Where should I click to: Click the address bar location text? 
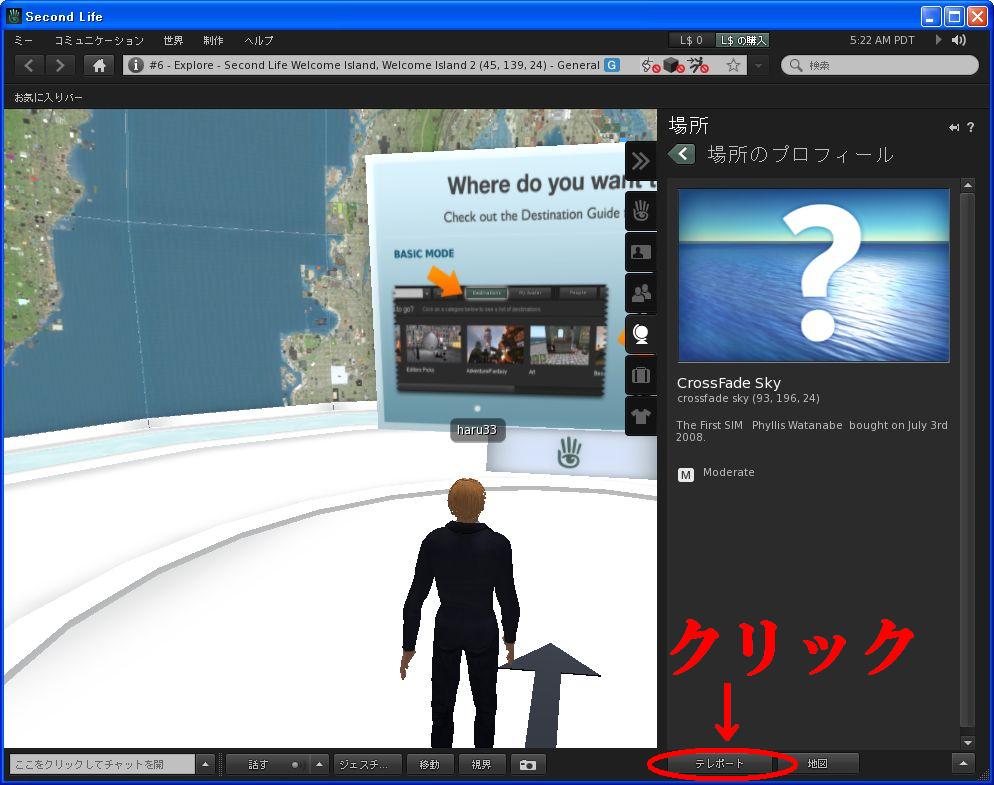(375, 65)
